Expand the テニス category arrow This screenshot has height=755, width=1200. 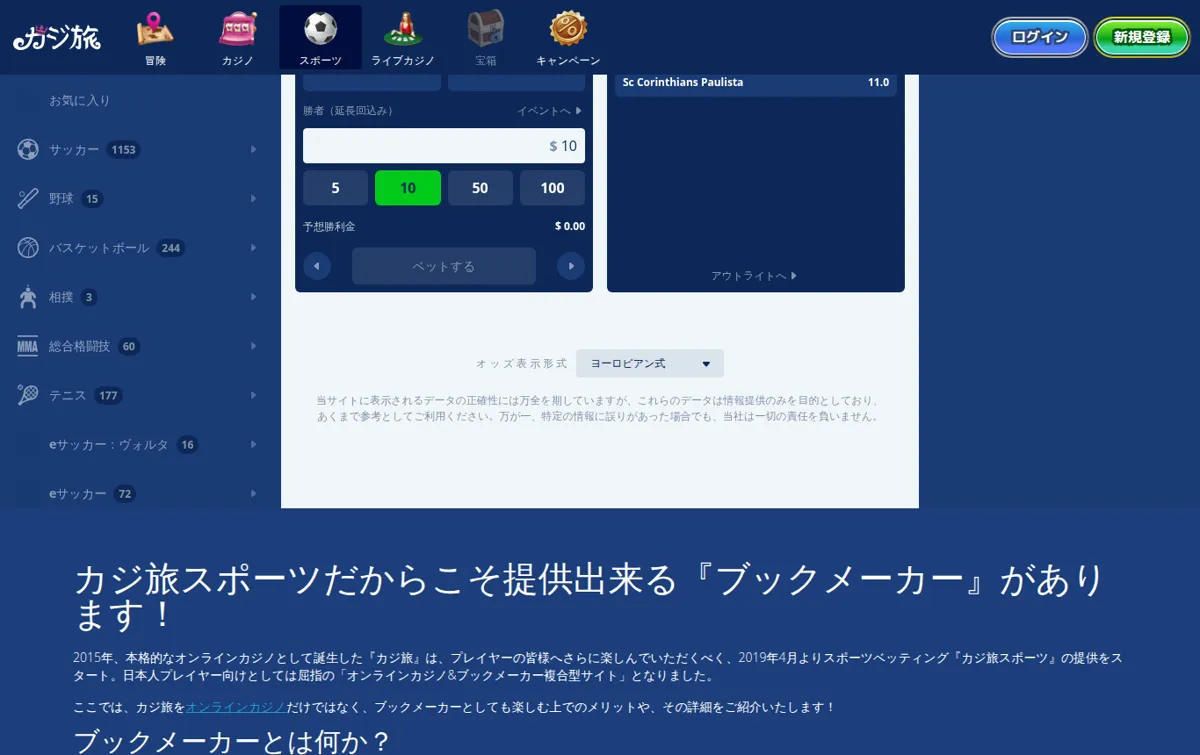click(254, 396)
